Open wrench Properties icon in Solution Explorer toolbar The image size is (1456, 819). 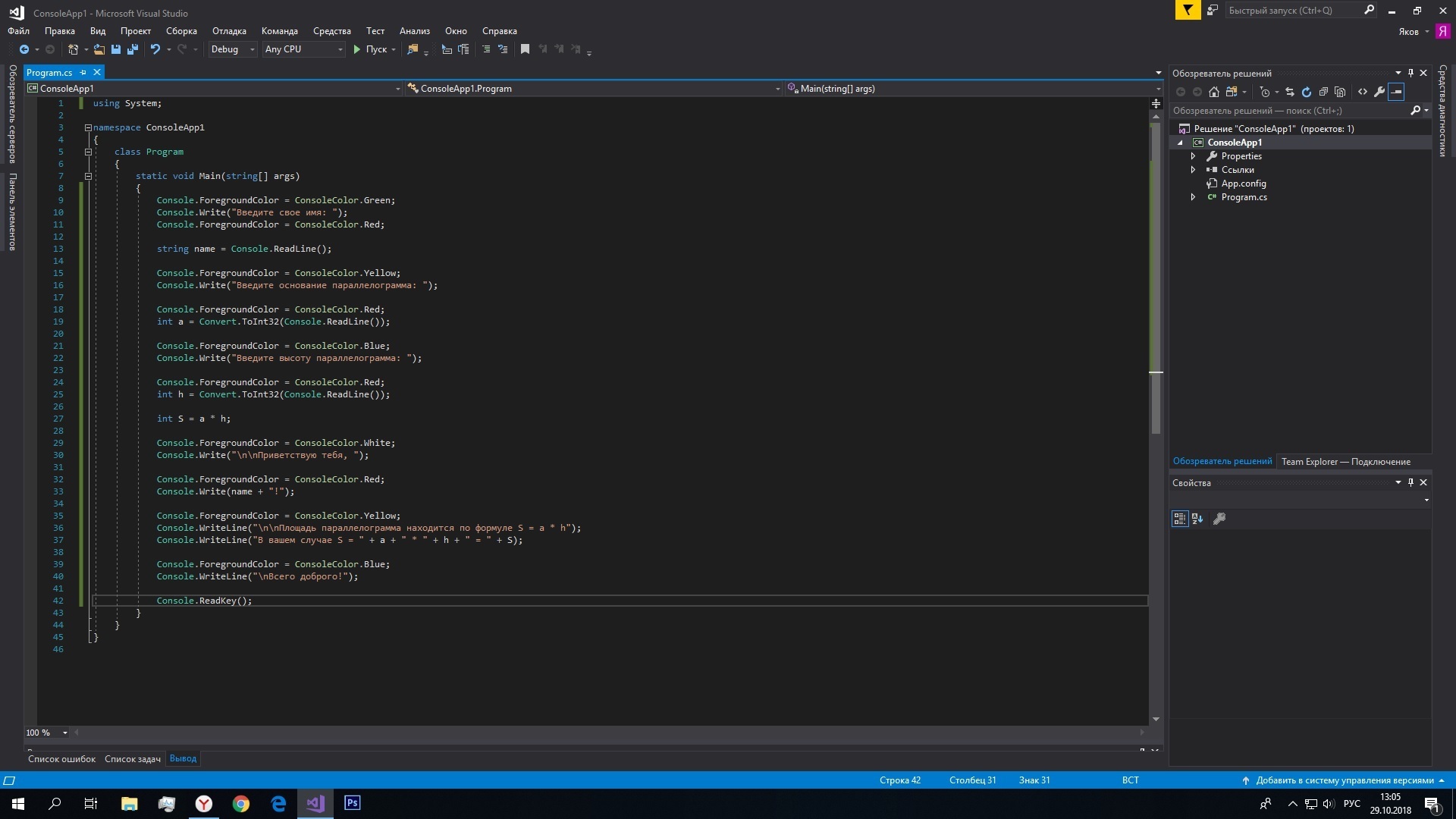point(1379,92)
